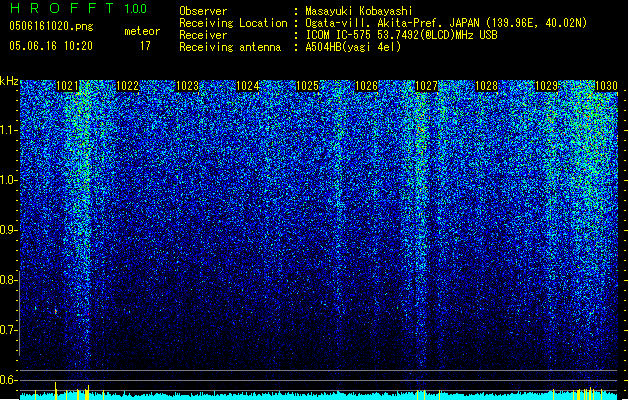Click the 1.1 kHz axis label

[x=8, y=130]
